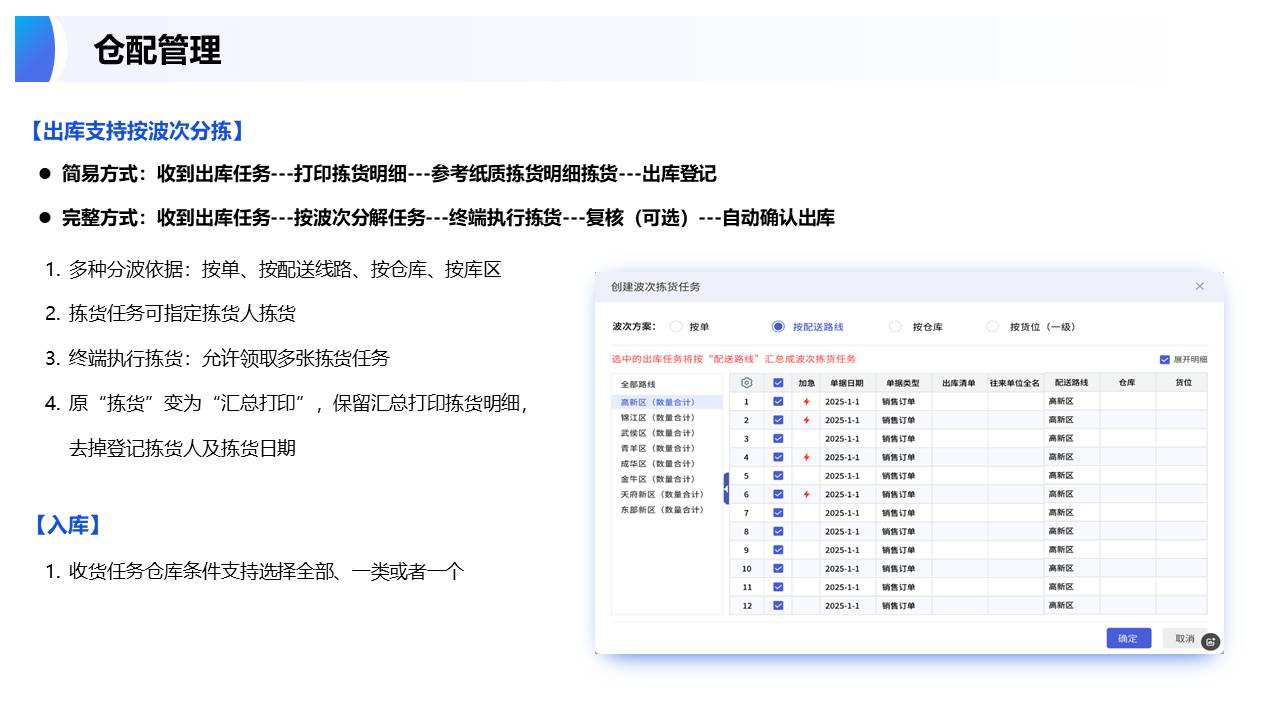Image resolution: width=1280 pixels, height=720 pixels.
Task: Select 全部路线 in the route list
Action: (638, 384)
